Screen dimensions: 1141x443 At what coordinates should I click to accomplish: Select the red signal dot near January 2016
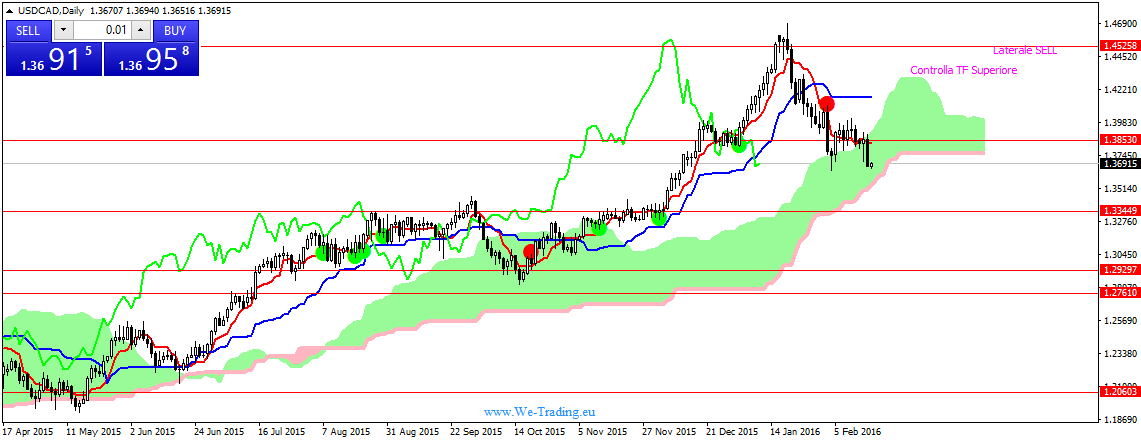click(x=827, y=103)
